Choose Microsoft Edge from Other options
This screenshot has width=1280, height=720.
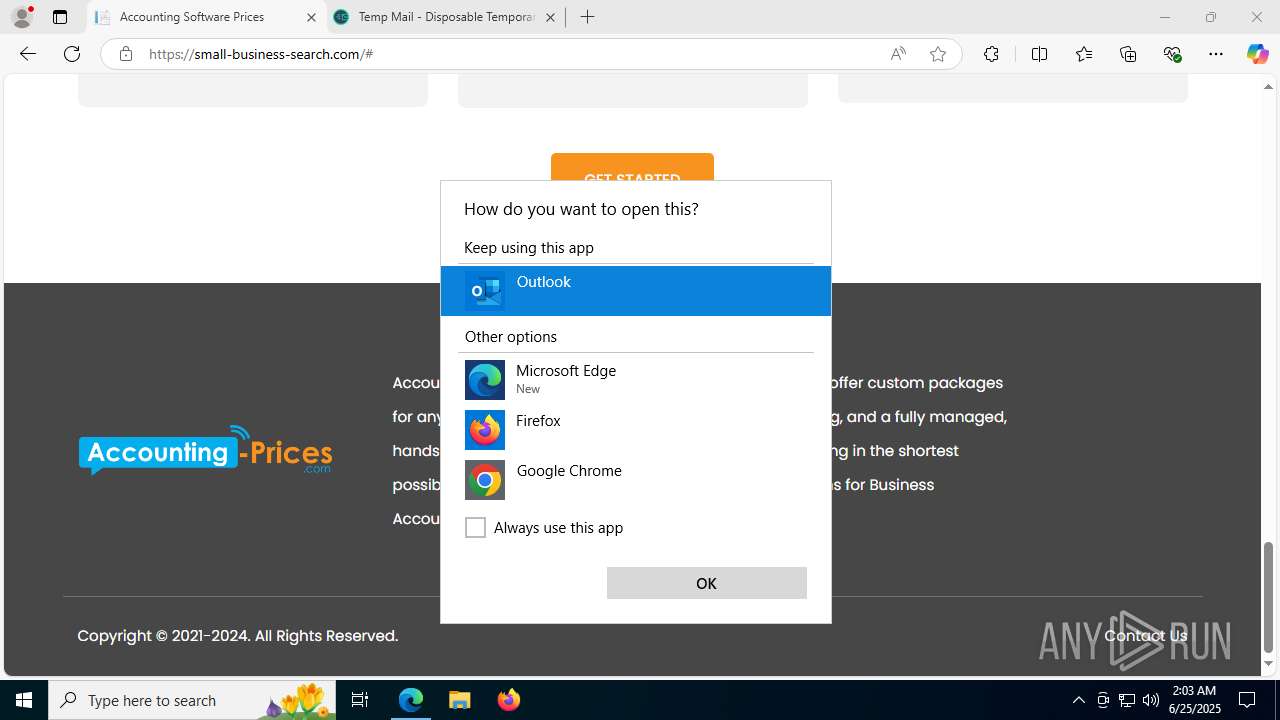tap(636, 380)
